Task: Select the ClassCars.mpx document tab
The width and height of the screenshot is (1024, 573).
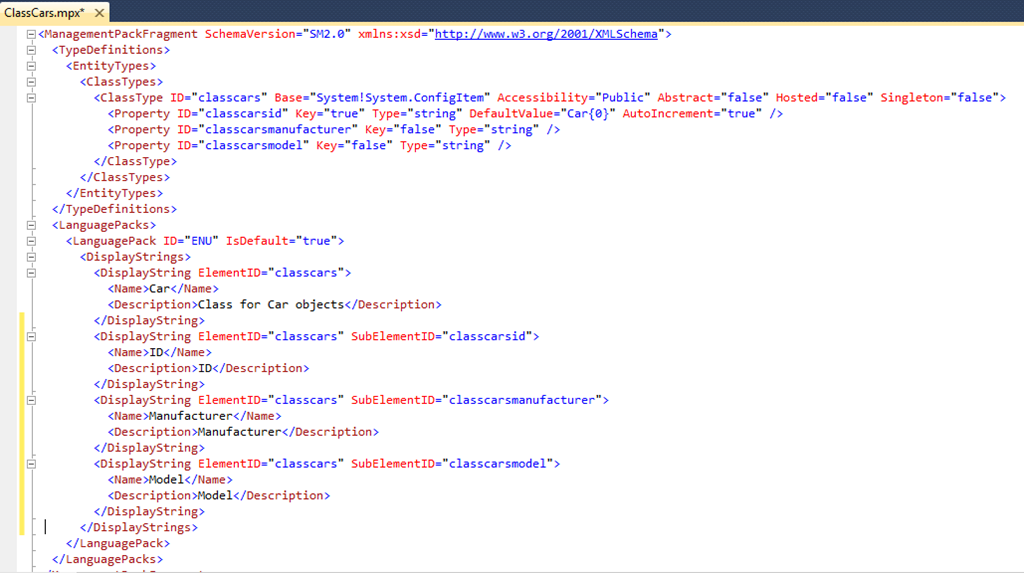Action: (x=44, y=12)
